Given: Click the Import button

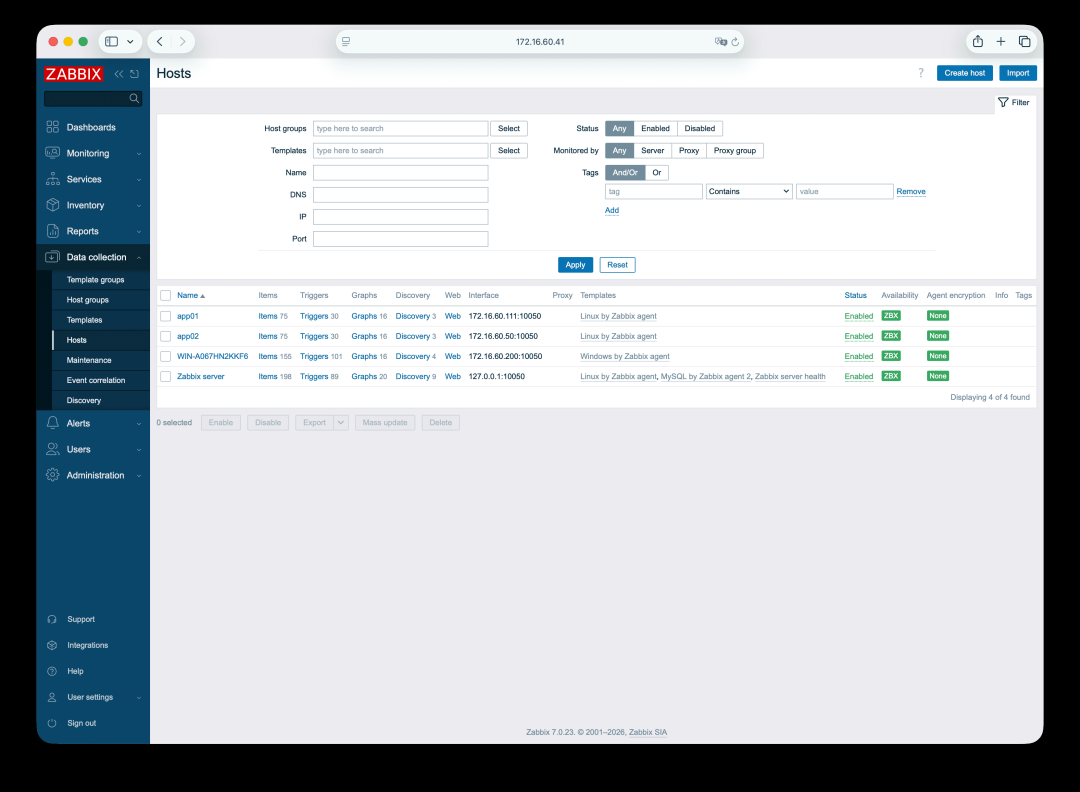Looking at the screenshot, I should click(x=1018, y=73).
